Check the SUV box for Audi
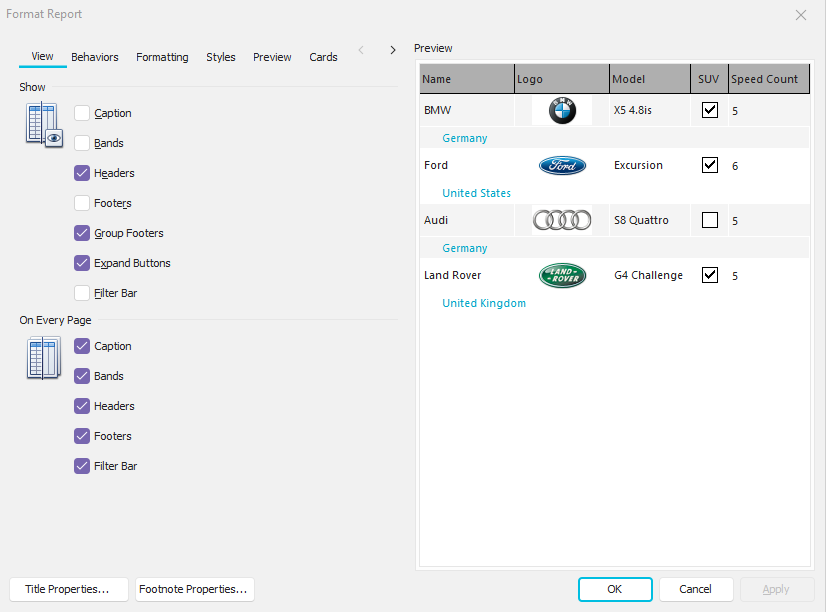This screenshot has height=612, width=826. coord(710,220)
